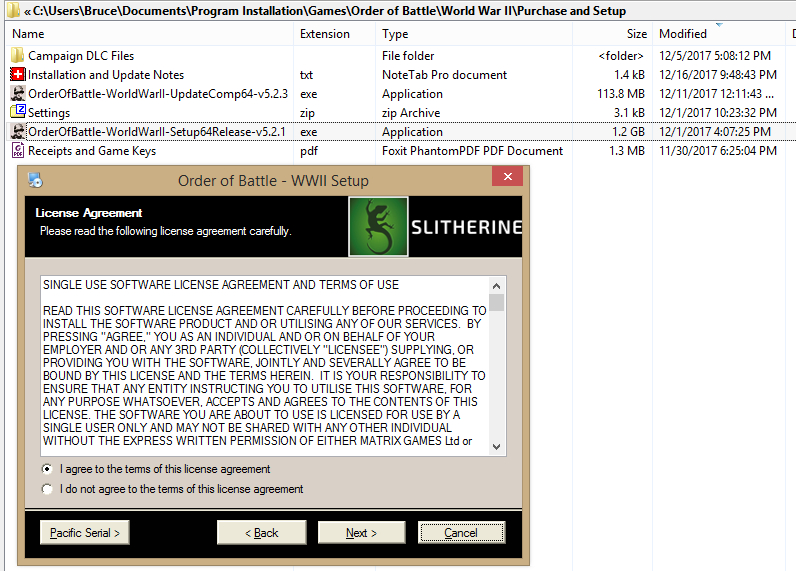Viewport: 796px width, 571px height.
Task: Click the '1.3 MB' size cell
Action: (626, 151)
